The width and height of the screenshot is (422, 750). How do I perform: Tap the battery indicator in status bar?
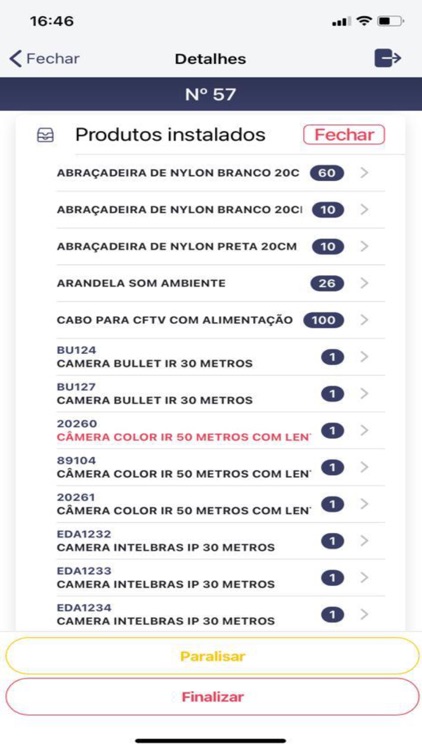coord(391,22)
